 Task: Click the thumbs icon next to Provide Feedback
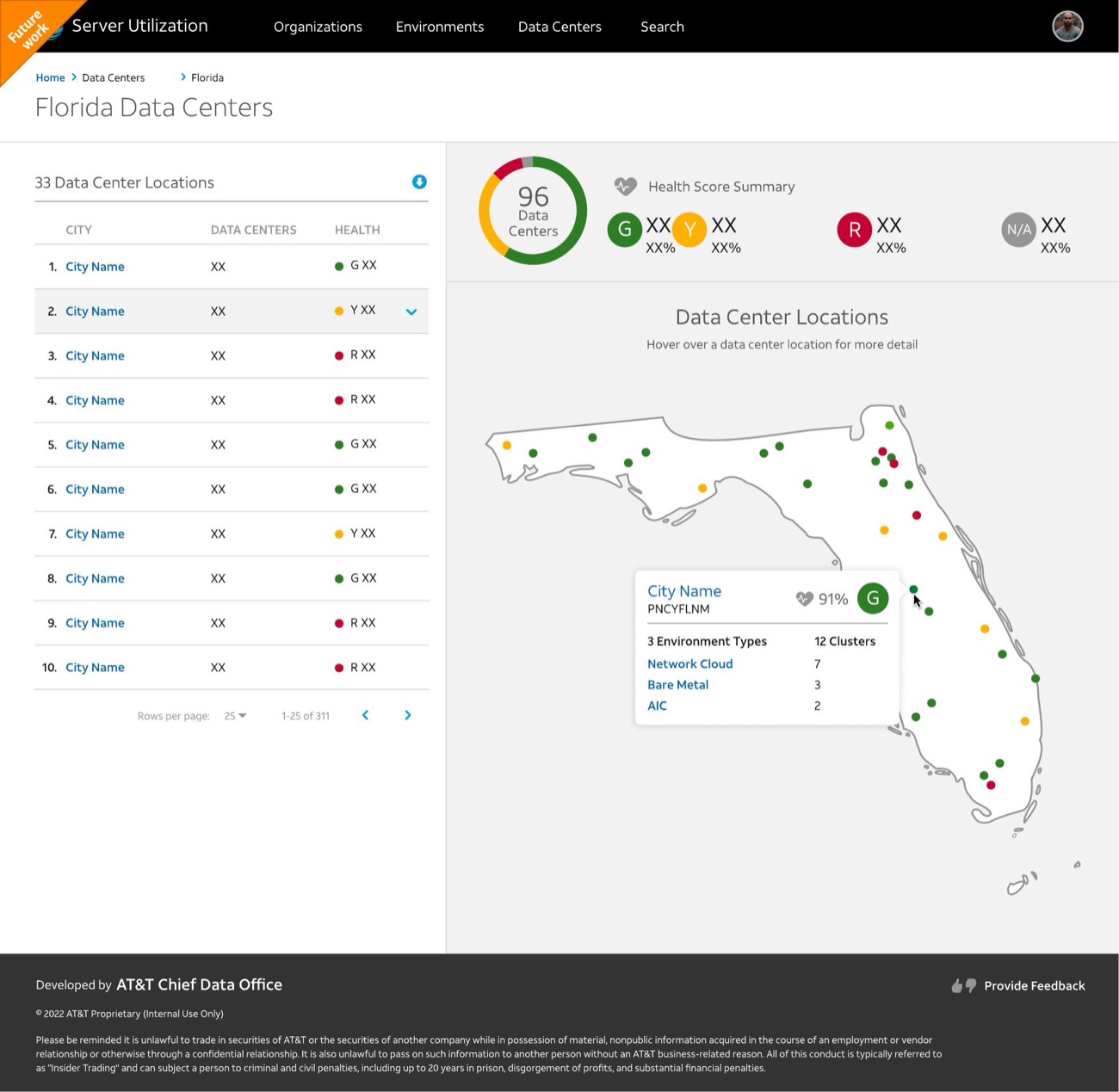tap(963, 985)
